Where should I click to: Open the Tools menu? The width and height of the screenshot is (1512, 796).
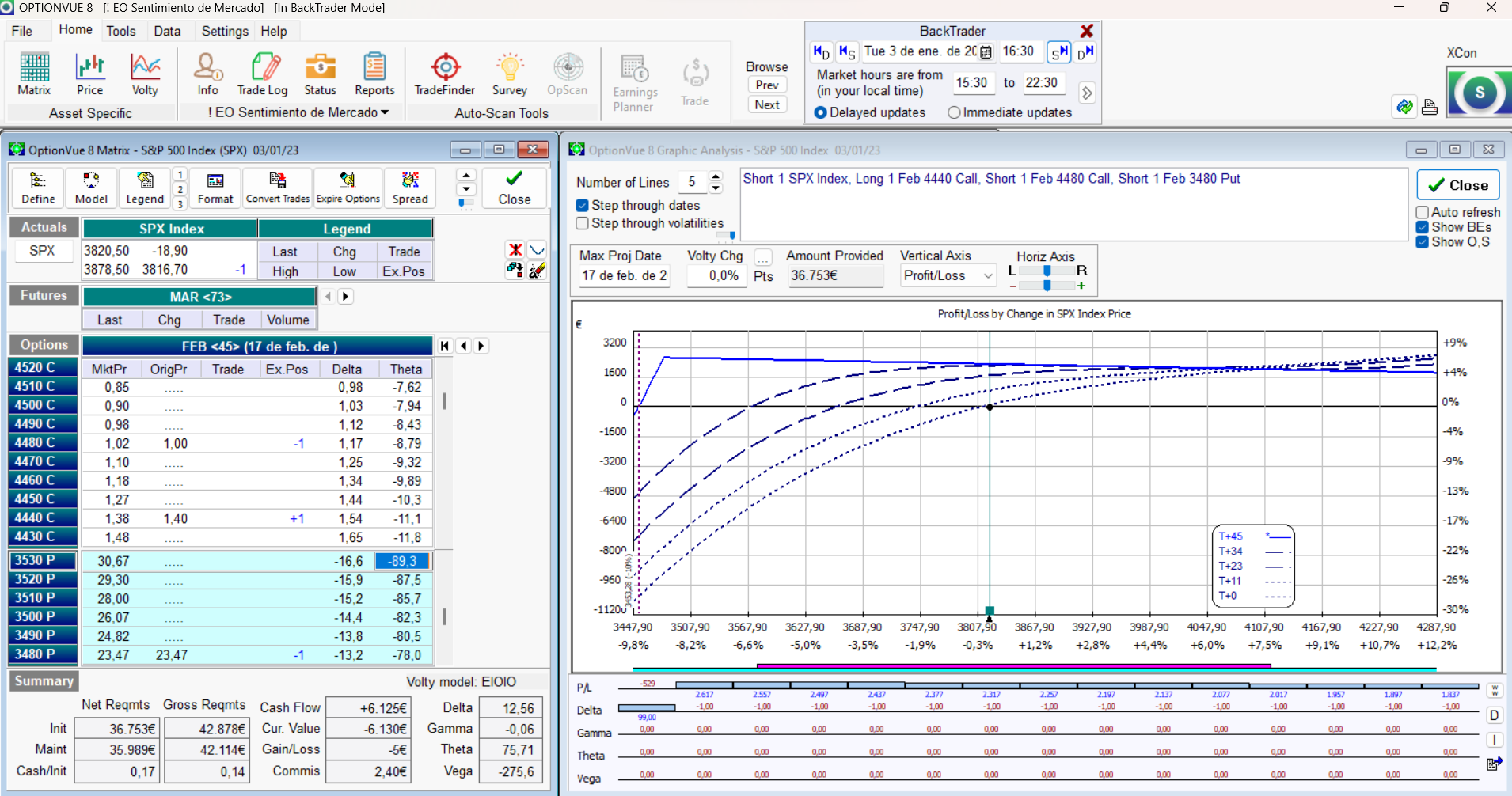(x=121, y=31)
